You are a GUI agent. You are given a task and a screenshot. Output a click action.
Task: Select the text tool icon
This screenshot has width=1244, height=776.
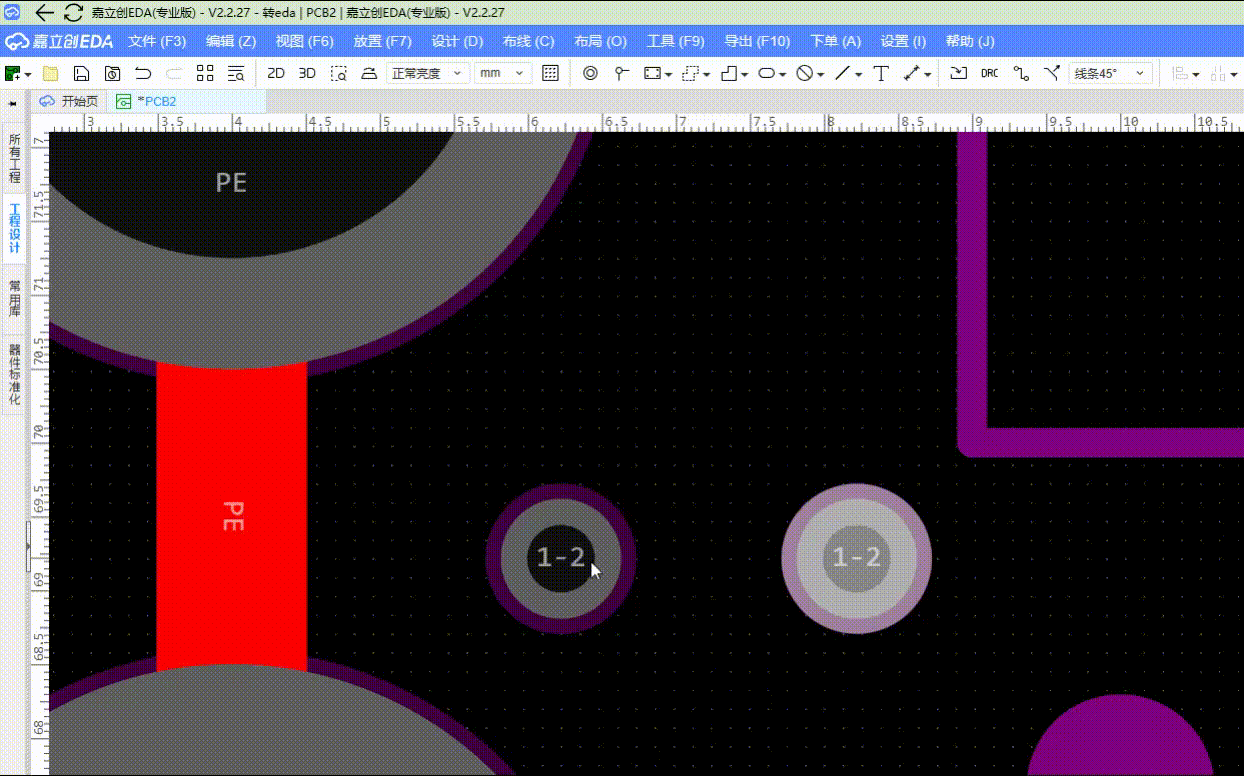point(881,73)
